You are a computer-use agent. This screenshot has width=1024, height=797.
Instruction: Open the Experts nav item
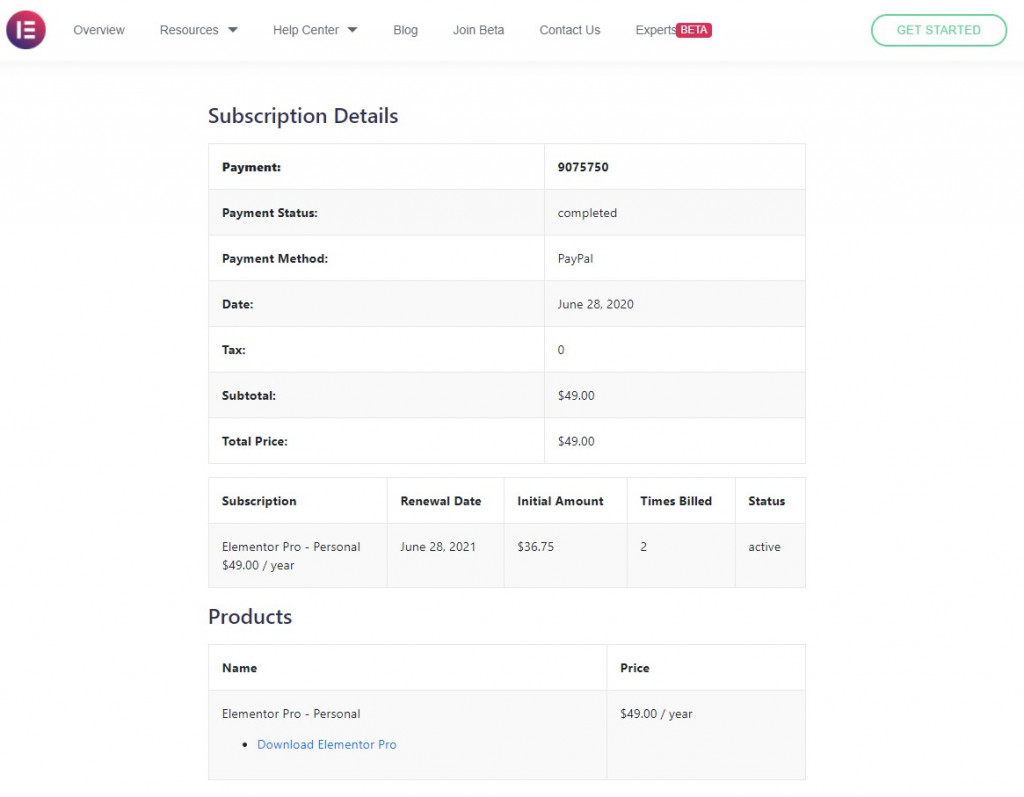tap(655, 30)
